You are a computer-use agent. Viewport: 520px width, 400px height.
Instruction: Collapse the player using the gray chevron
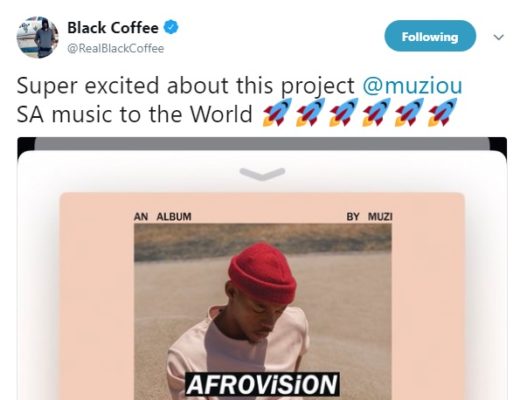coord(262,174)
